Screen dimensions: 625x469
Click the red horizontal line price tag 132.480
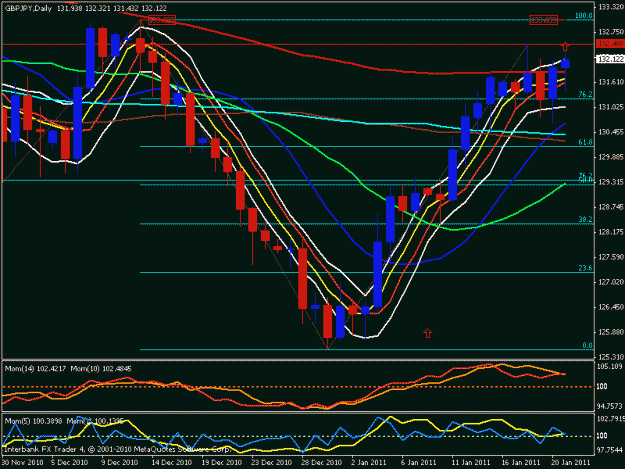coord(610,44)
